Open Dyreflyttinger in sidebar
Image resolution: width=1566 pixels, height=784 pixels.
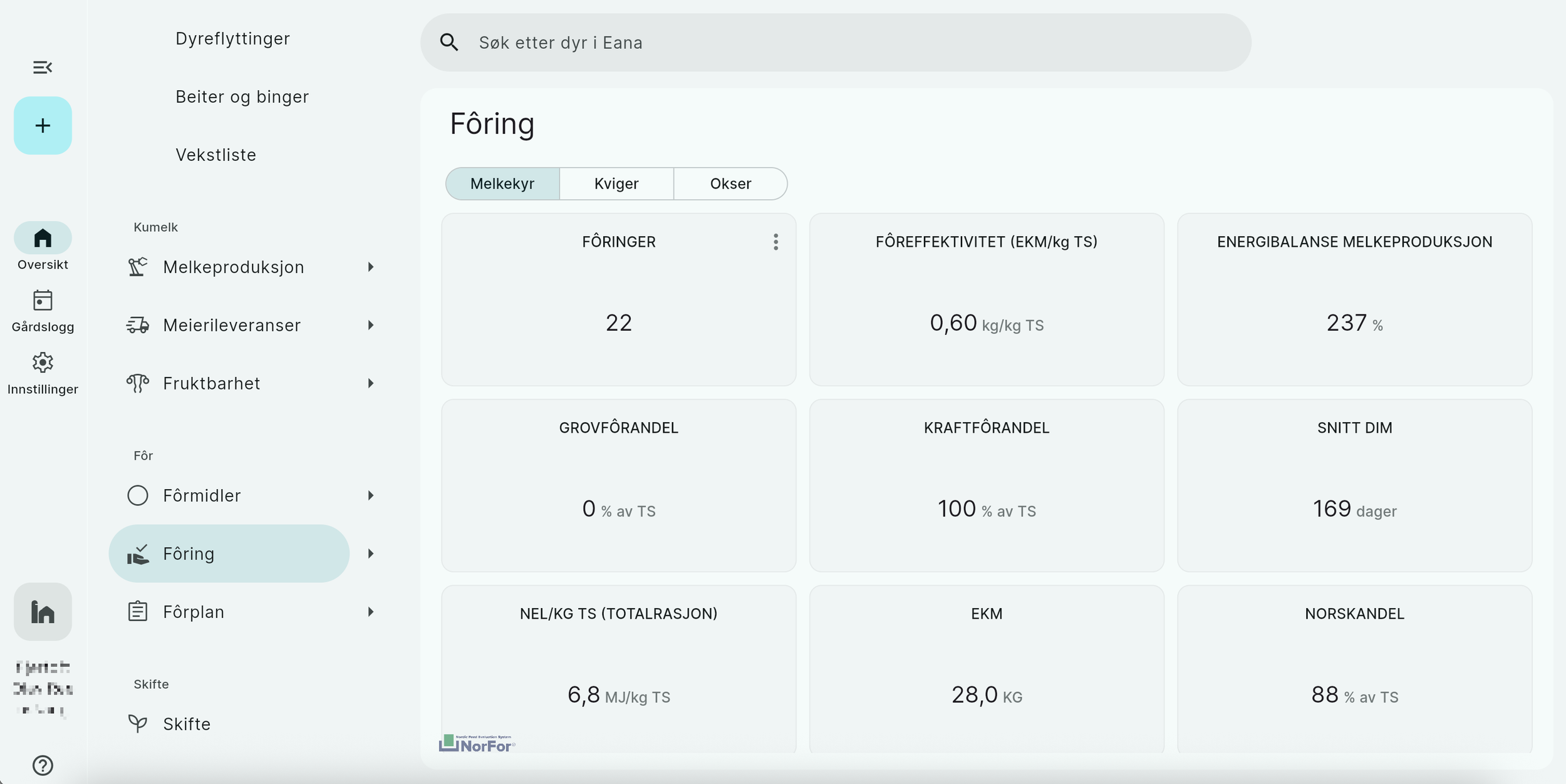pyautogui.click(x=232, y=39)
